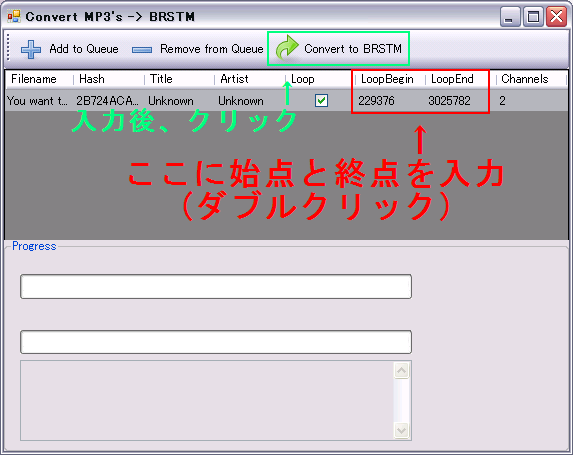Click the Channels value 2
This screenshot has height=455, width=573.
(x=502, y=101)
